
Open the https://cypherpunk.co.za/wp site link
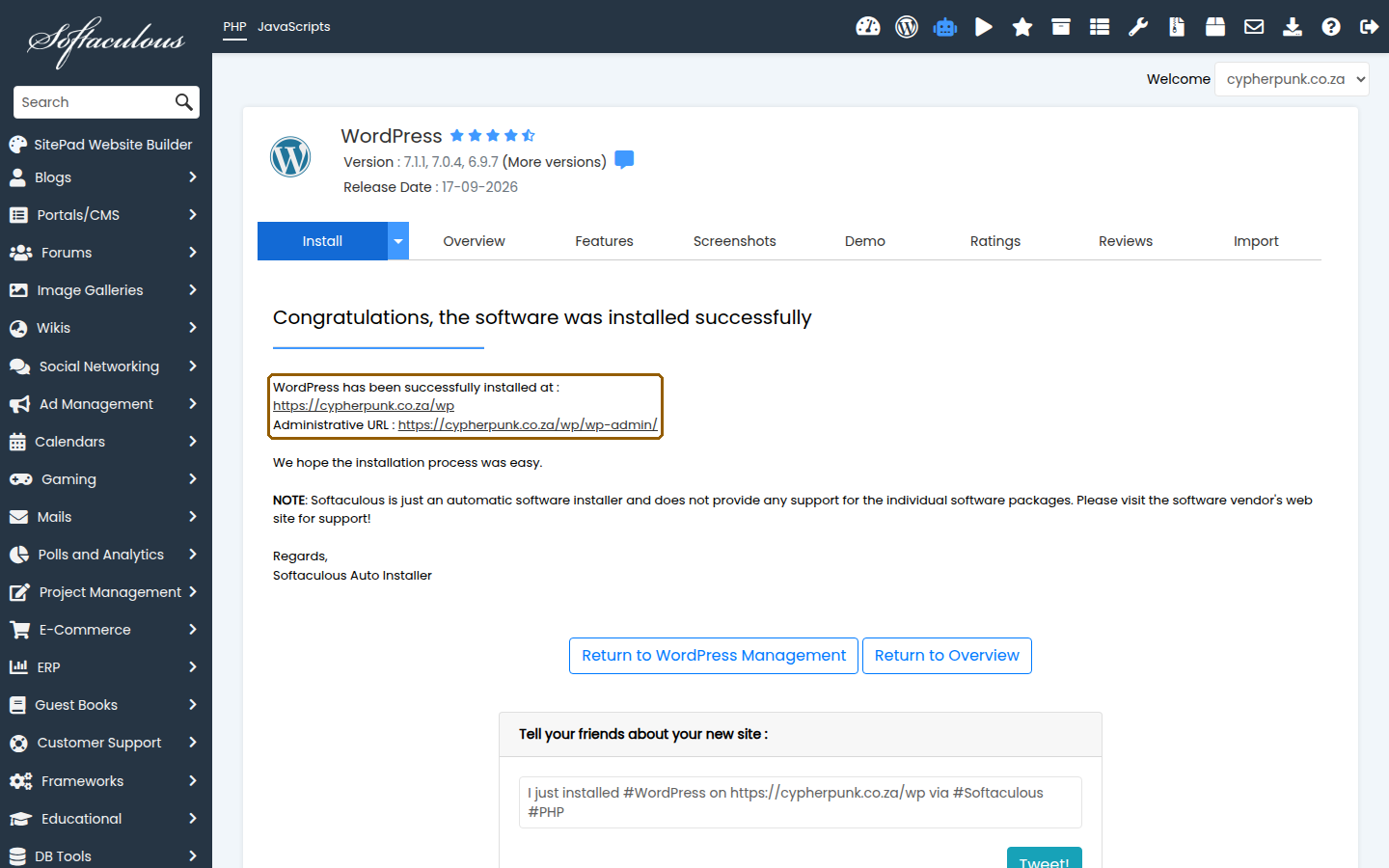[x=364, y=406]
